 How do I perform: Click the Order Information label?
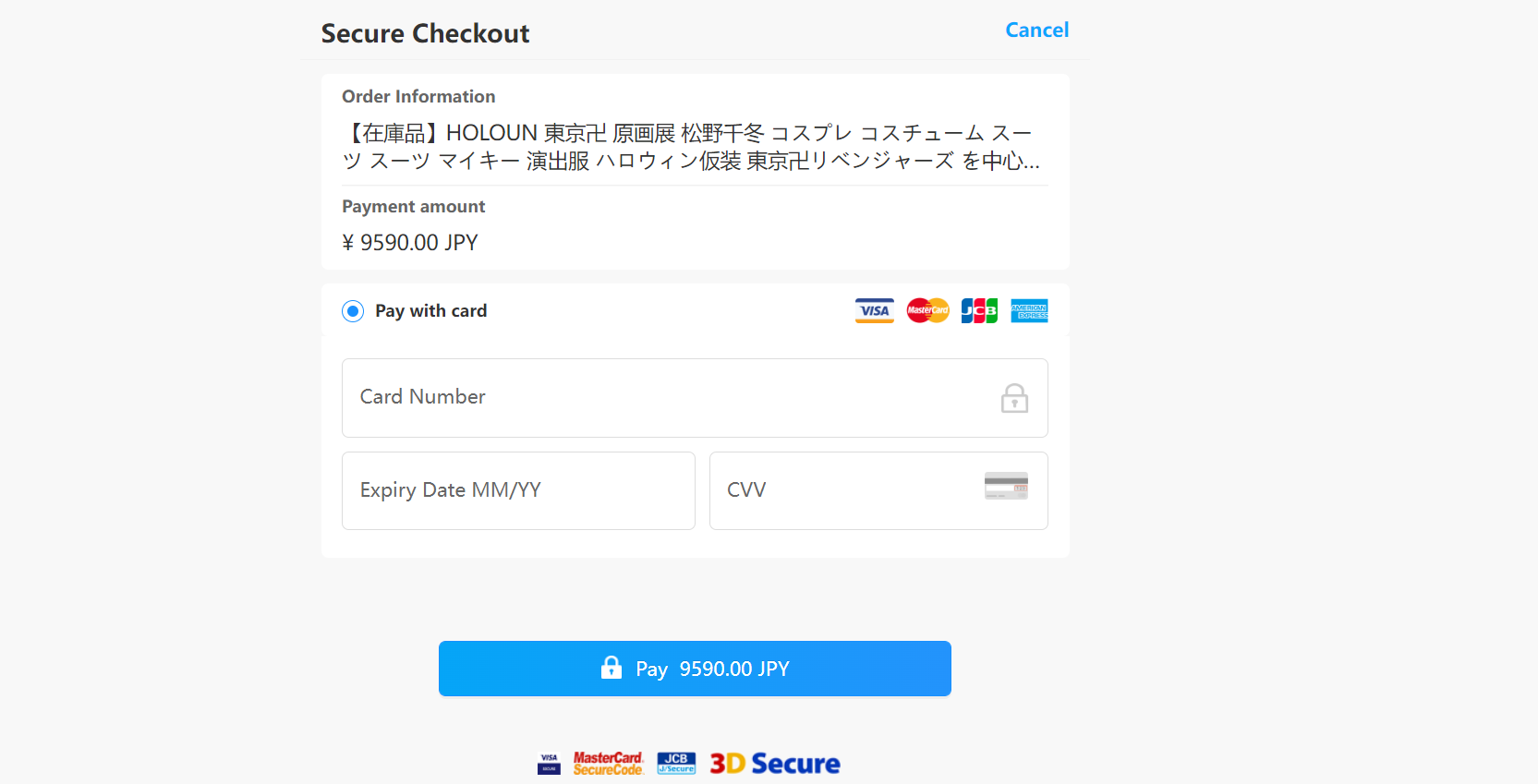(x=418, y=97)
